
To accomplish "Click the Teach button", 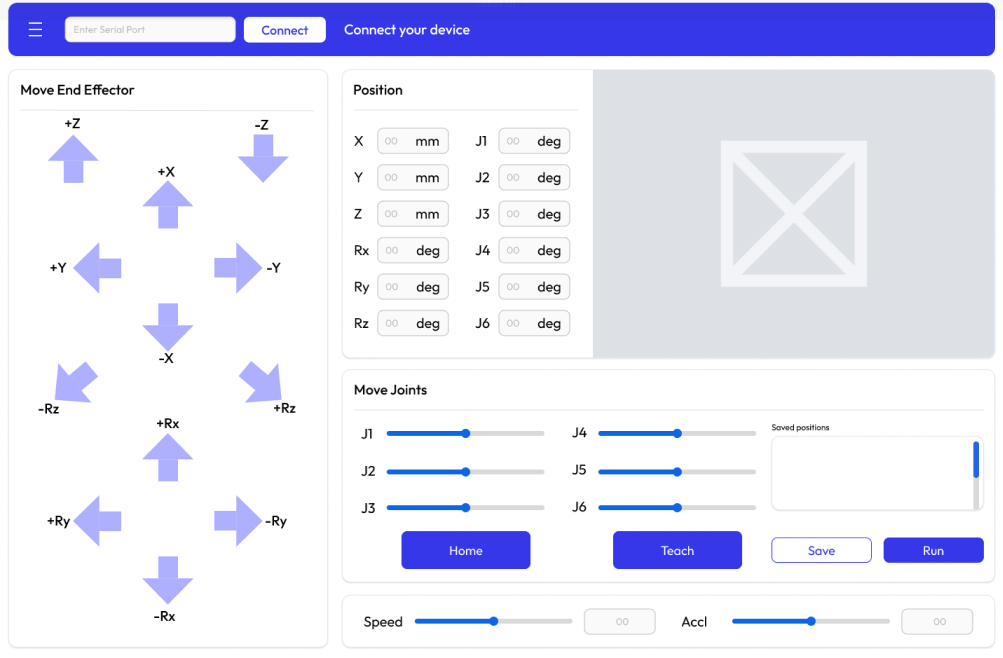I will pos(677,550).
